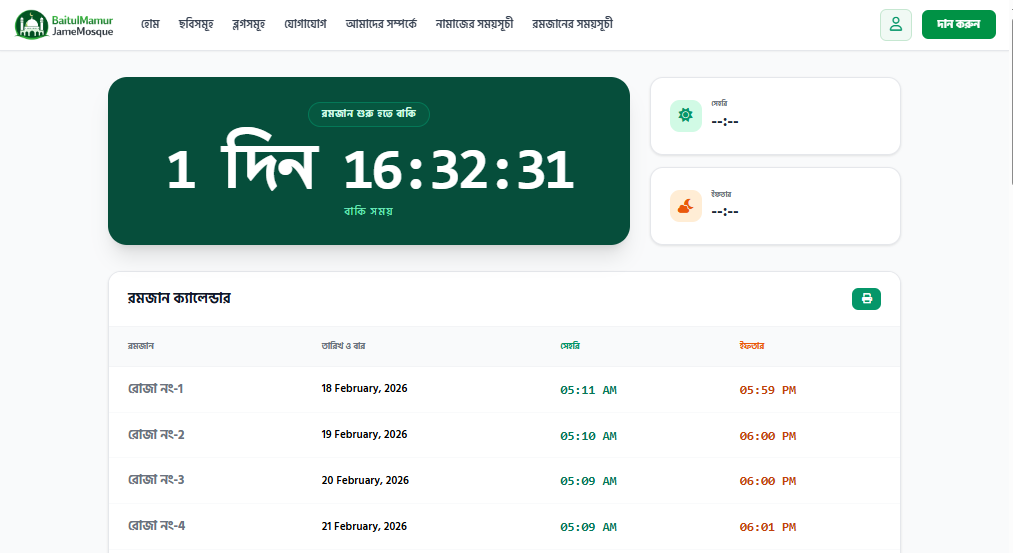Click the রমজান শুরু হতে বাকি badge
Screen dimensions: 1013x553
pos(368,114)
